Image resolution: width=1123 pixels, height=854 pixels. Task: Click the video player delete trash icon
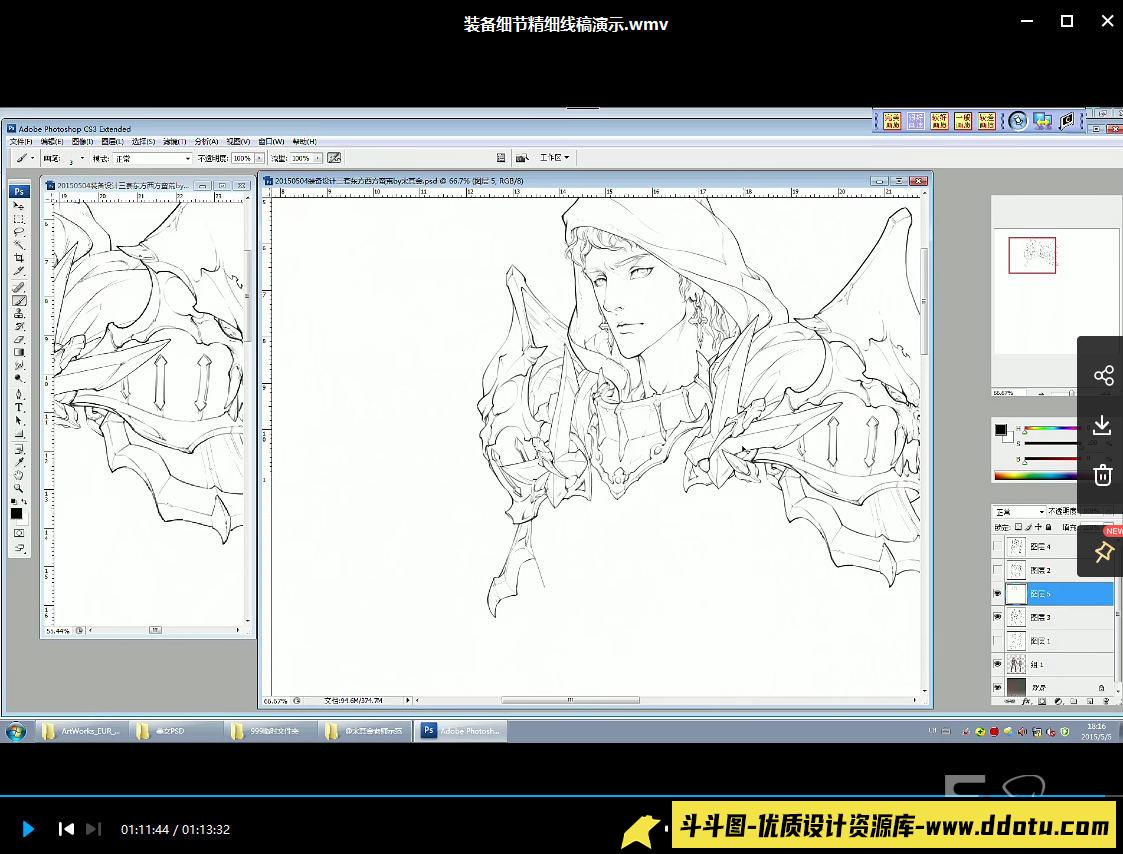click(1103, 475)
